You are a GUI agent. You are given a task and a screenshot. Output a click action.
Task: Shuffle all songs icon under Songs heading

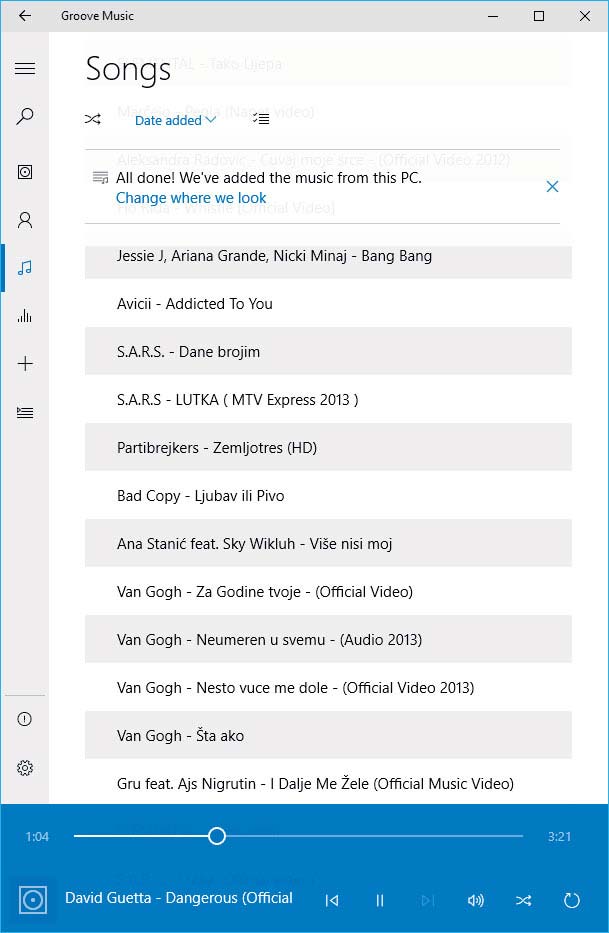click(93, 119)
